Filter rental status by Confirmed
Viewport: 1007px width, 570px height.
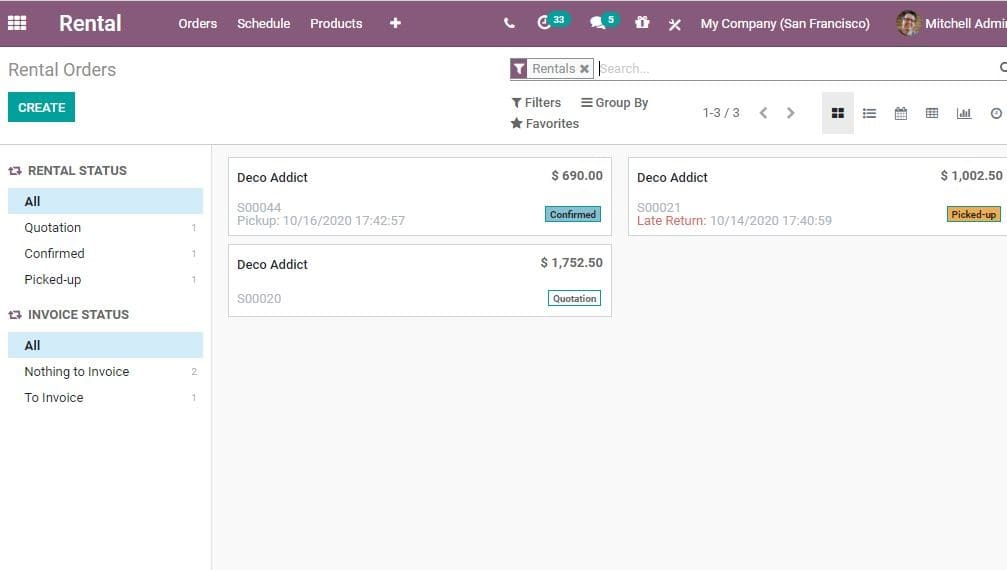pyautogui.click(x=105, y=254)
